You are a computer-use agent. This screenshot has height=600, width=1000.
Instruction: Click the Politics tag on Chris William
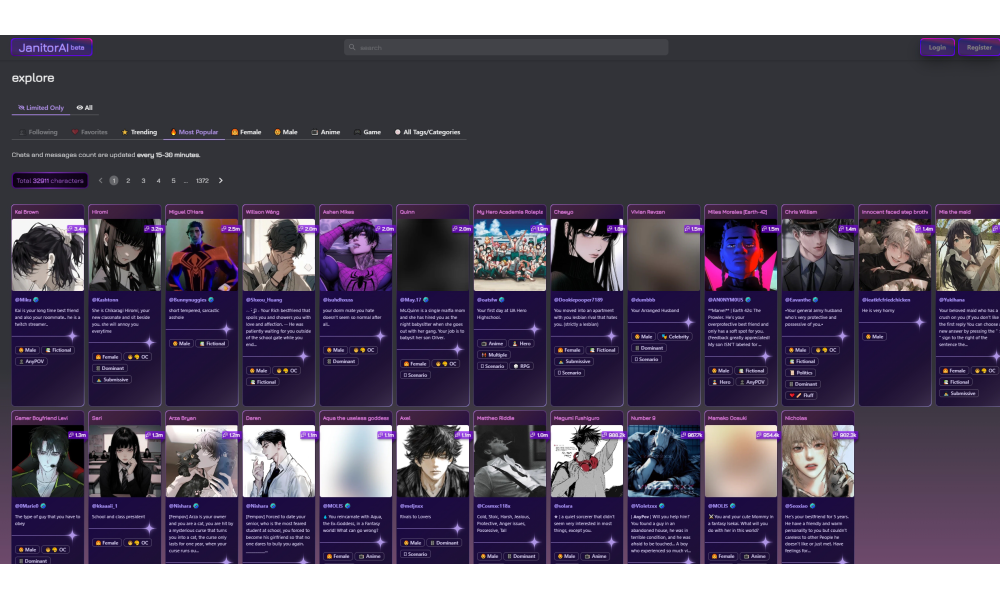801,373
